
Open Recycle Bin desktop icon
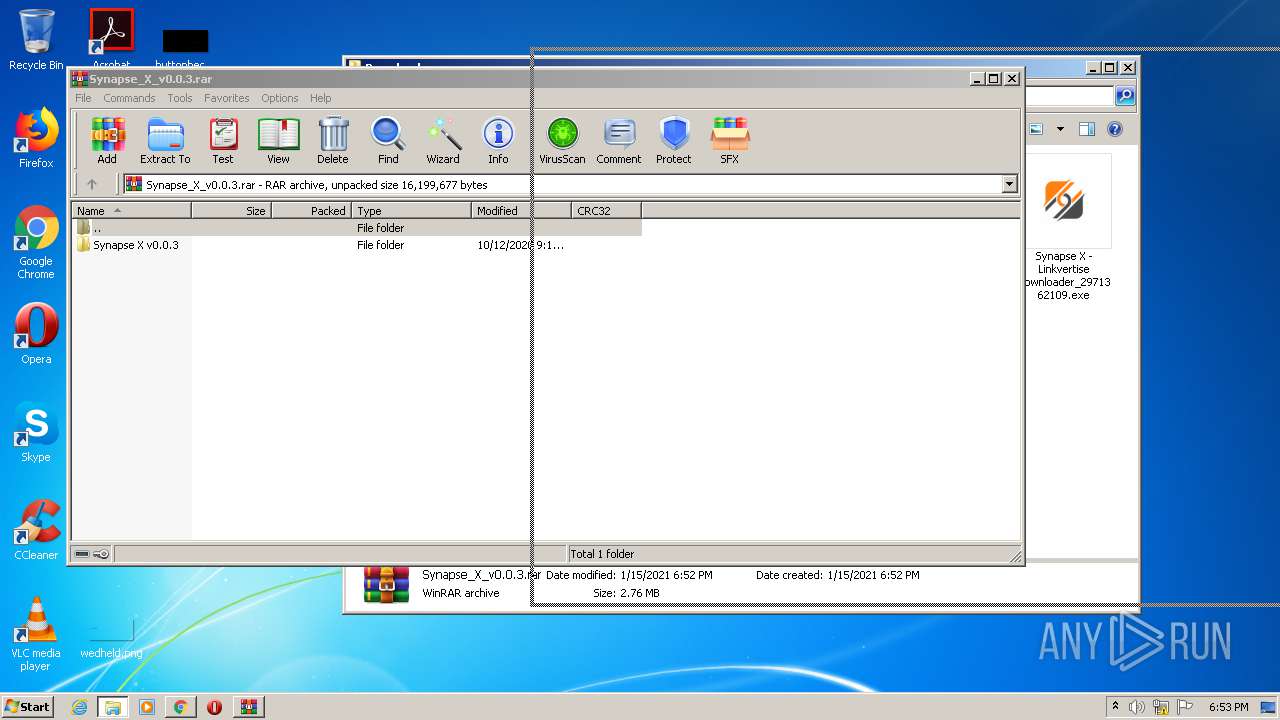point(36,40)
